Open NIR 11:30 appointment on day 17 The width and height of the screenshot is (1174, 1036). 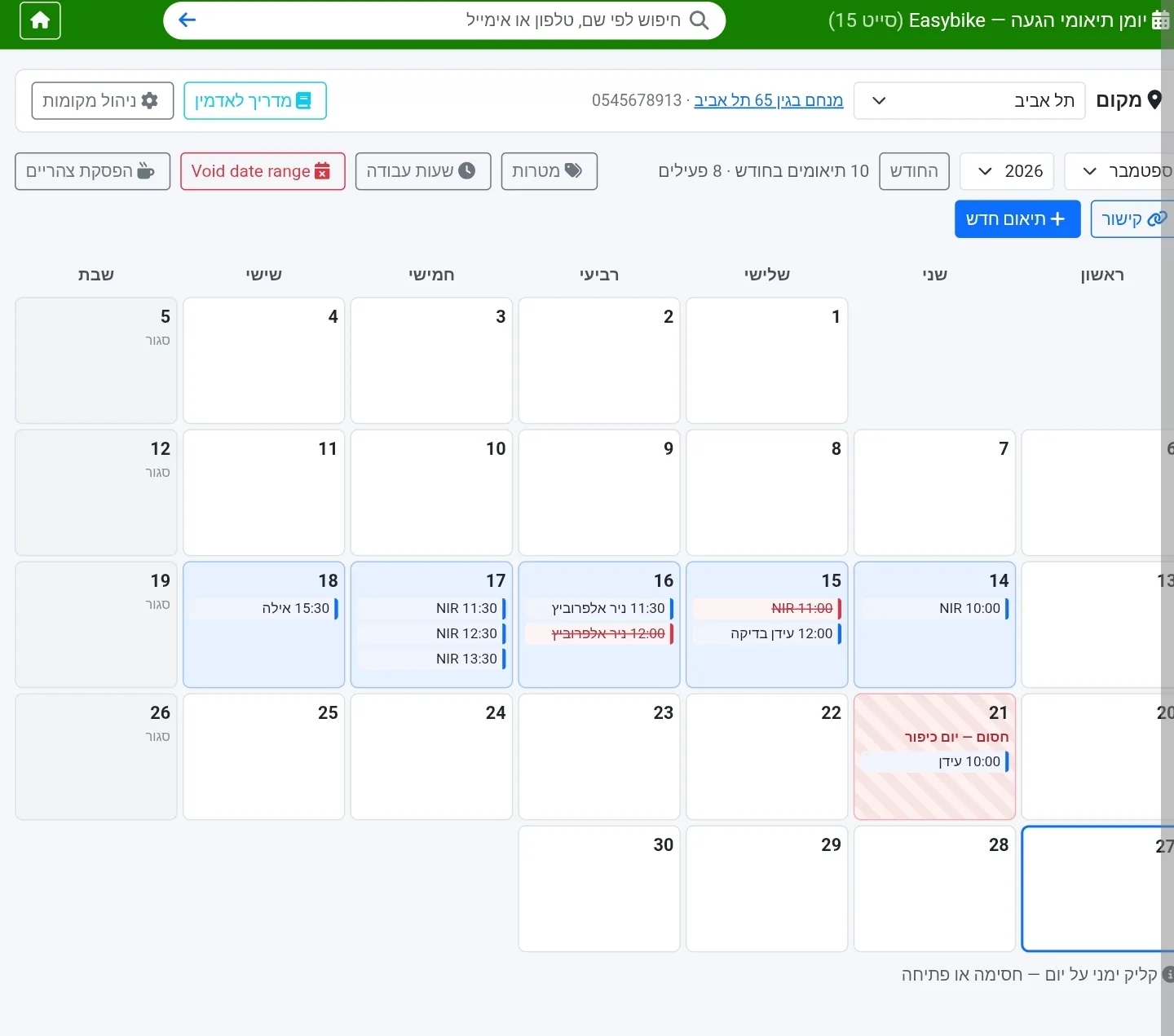(x=431, y=609)
